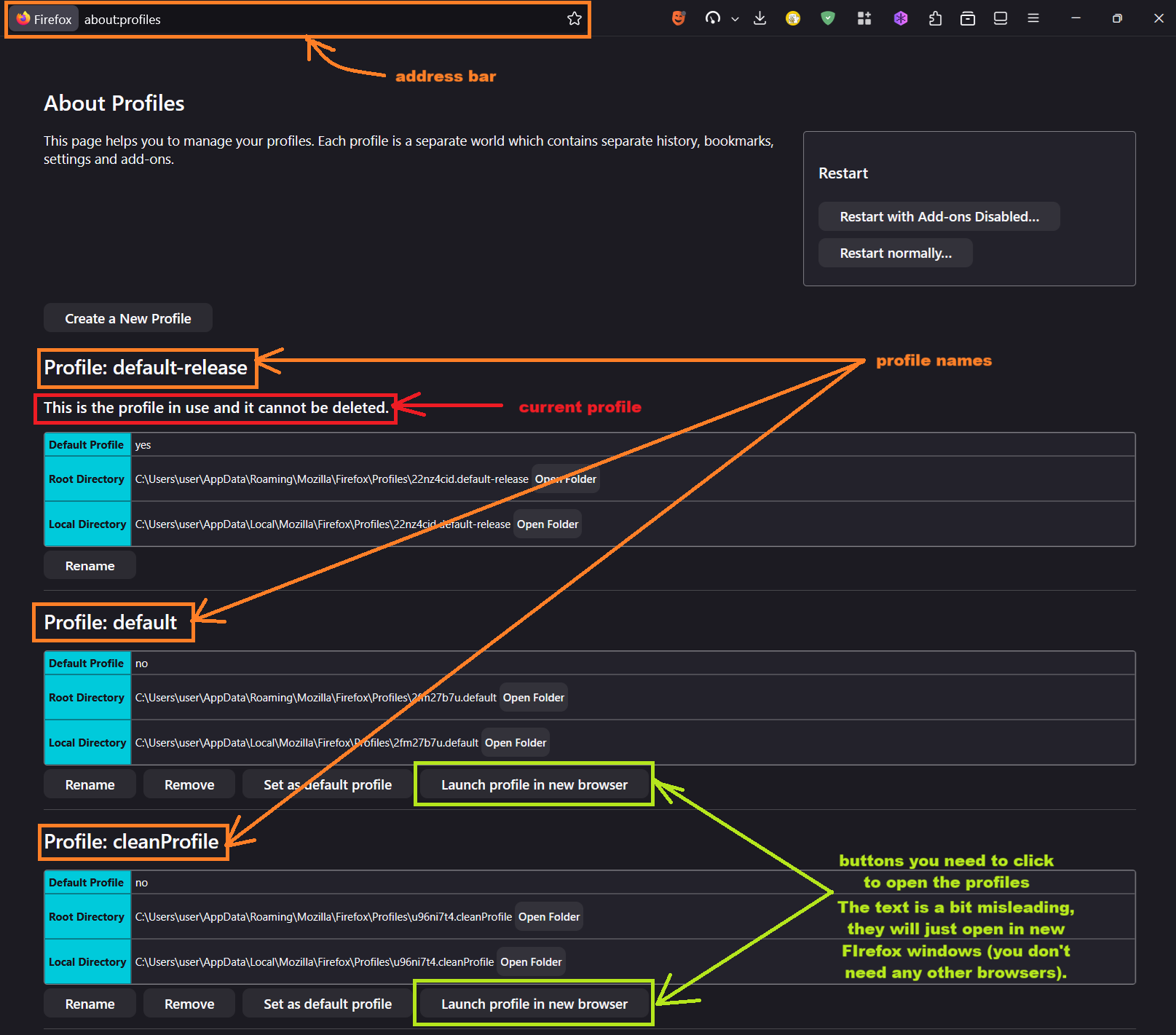Click Restart with Add-ons Disabled
The height and width of the screenshot is (1035, 1176).
point(939,216)
